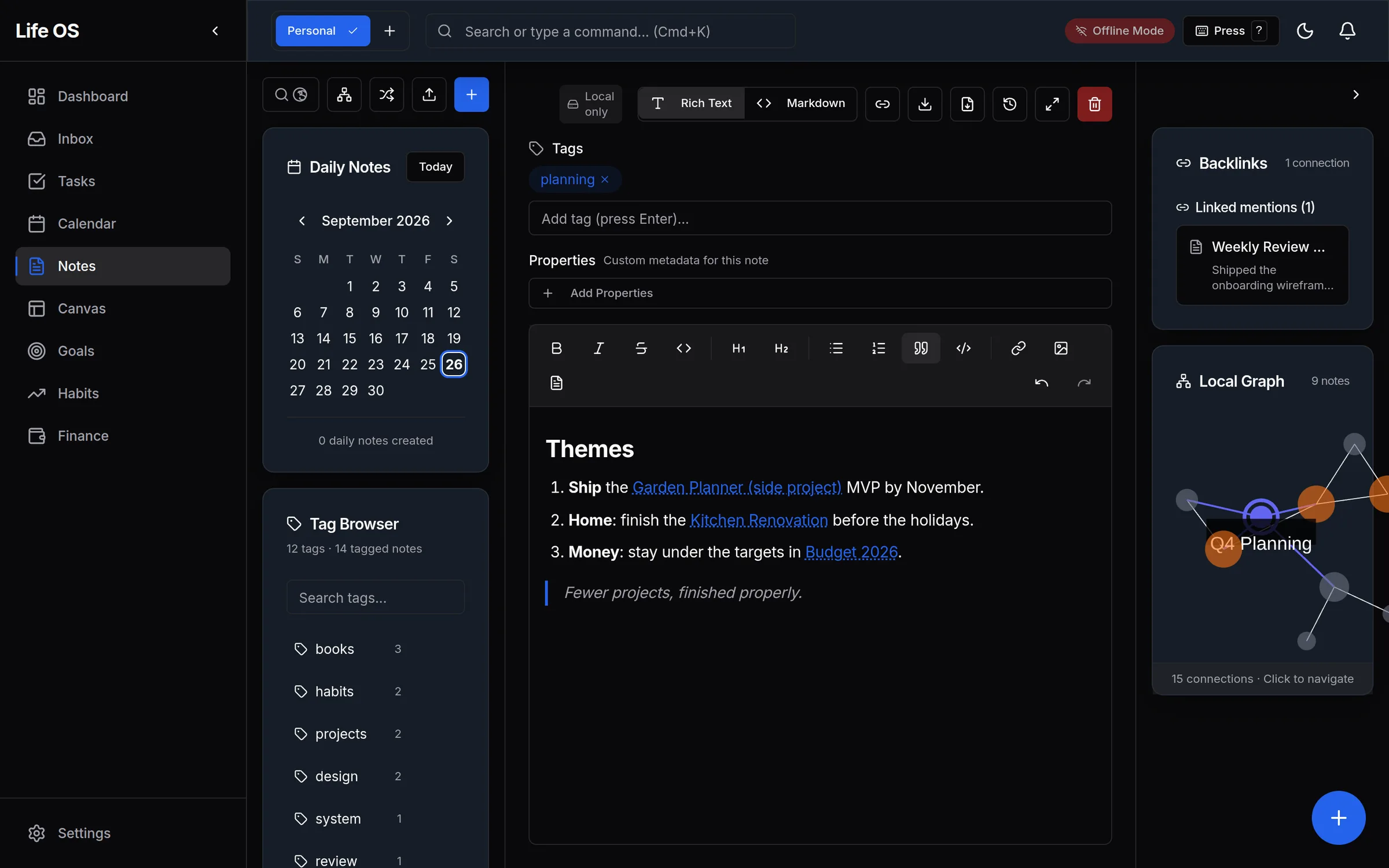Apply strikethrough formatting

(641, 348)
